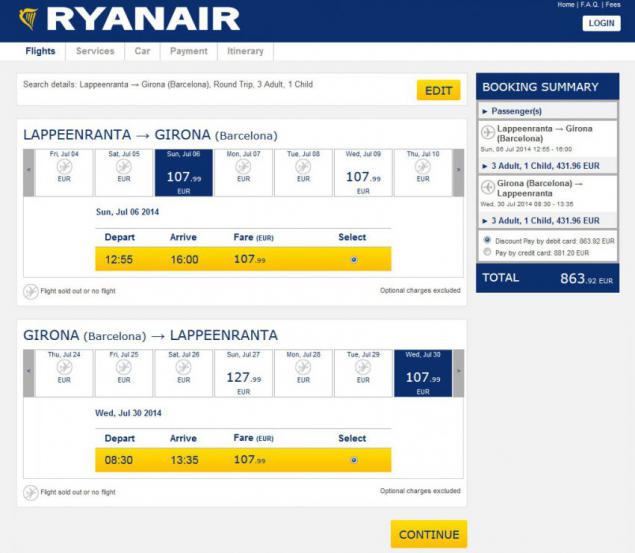Choose Pay by credit card option
This screenshot has width=635, height=553.
pyautogui.click(x=487, y=252)
